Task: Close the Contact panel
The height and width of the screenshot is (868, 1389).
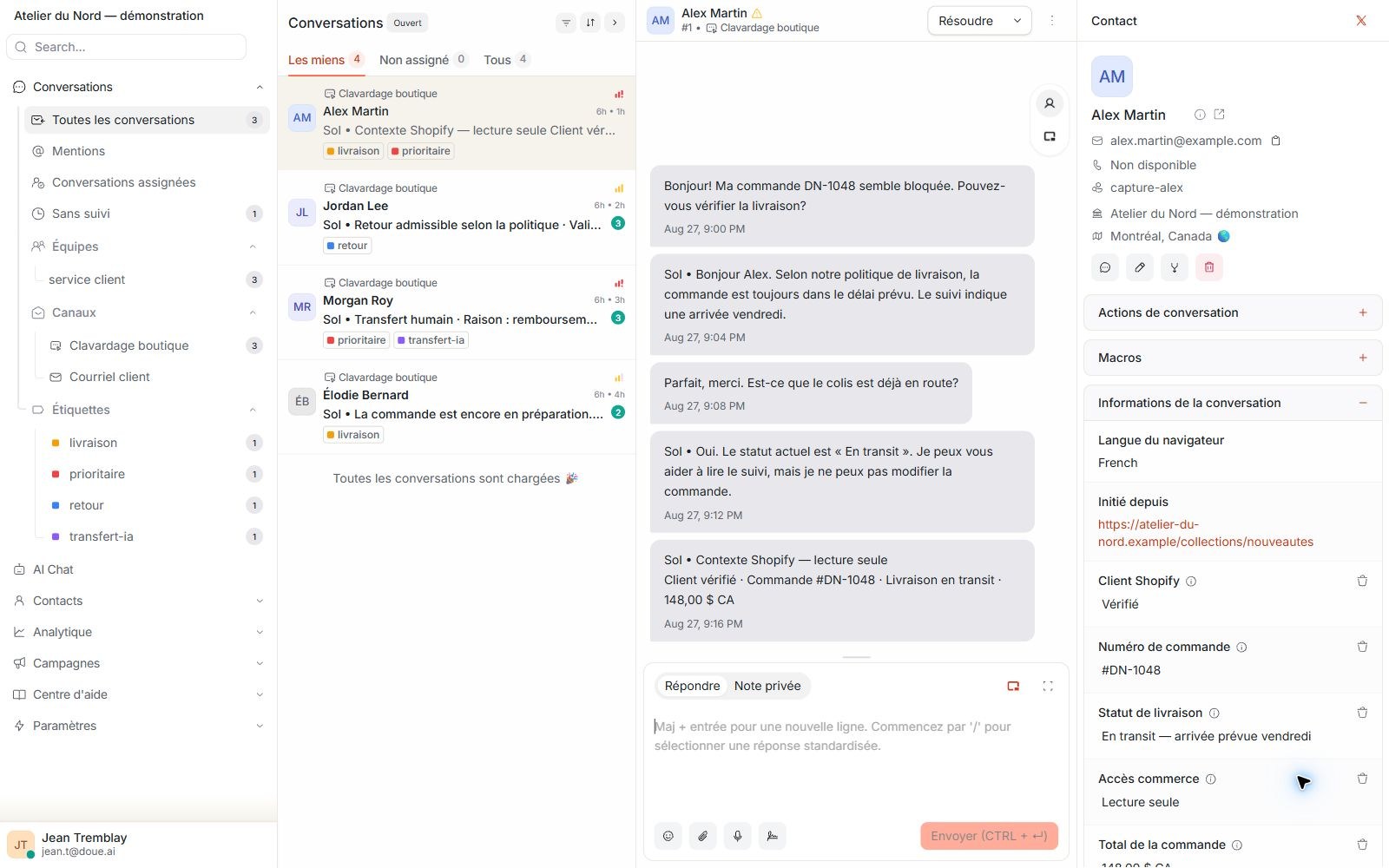Action: [x=1361, y=21]
